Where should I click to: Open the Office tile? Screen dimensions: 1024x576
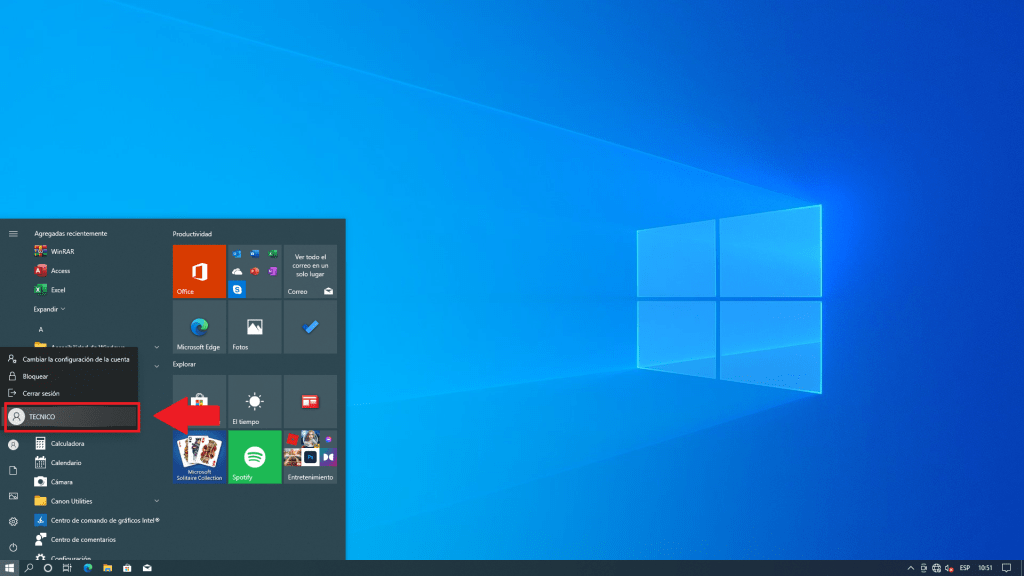(x=199, y=271)
